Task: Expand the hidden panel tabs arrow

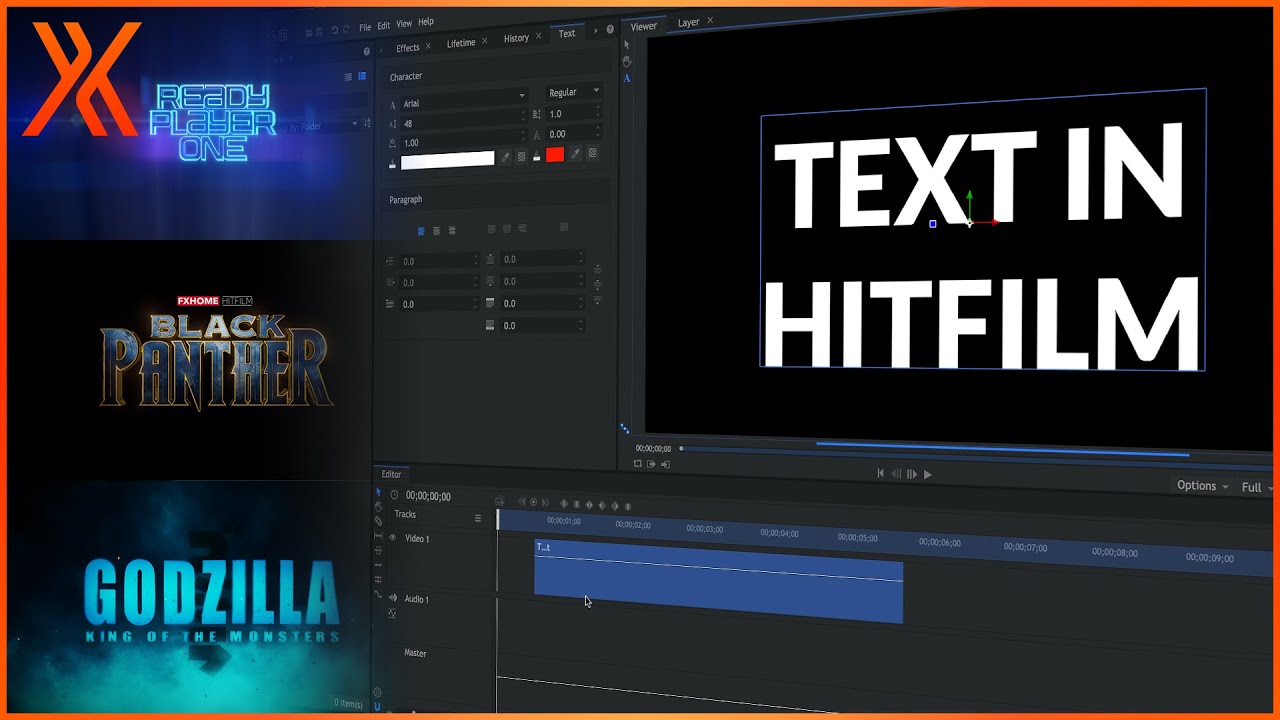Action: click(x=598, y=31)
